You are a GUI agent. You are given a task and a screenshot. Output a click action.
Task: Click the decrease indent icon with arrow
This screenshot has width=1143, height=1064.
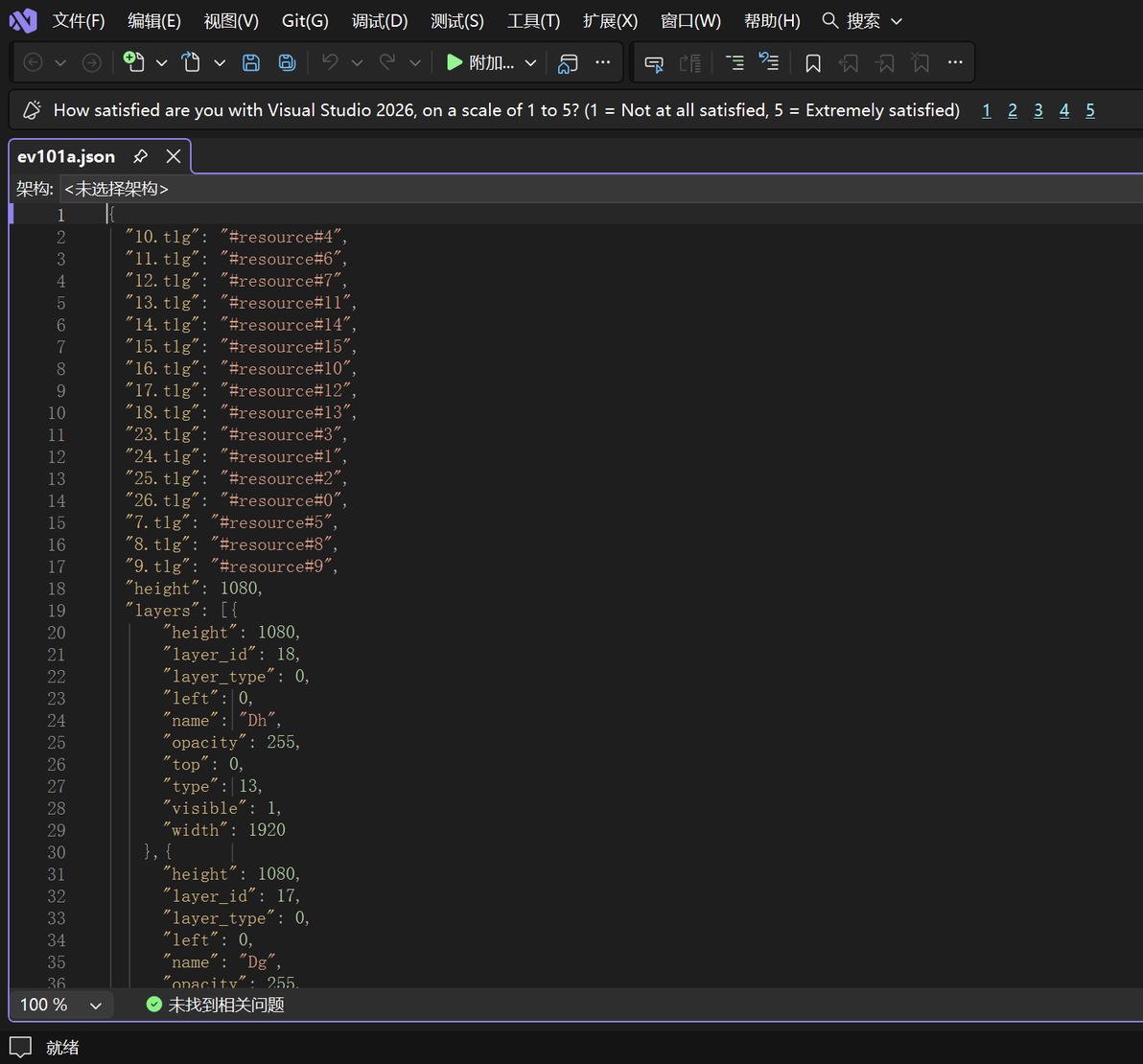769,62
